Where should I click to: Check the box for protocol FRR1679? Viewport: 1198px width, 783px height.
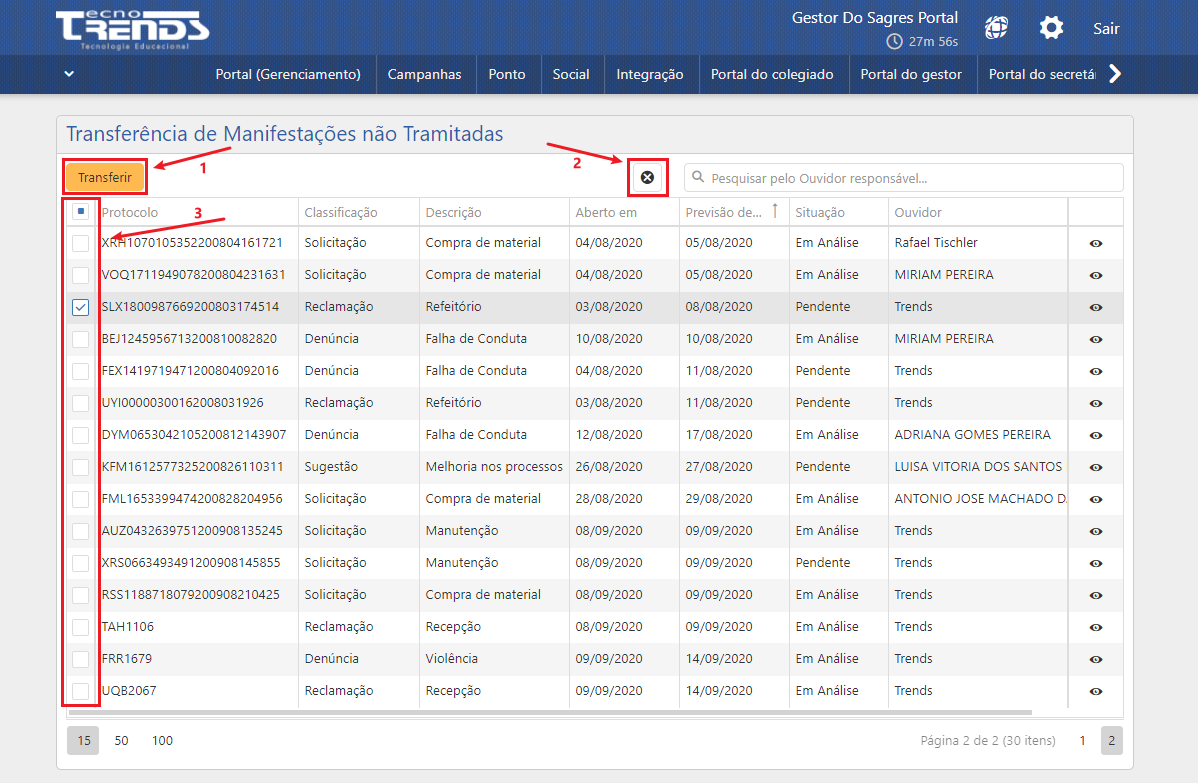click(81, 659)
